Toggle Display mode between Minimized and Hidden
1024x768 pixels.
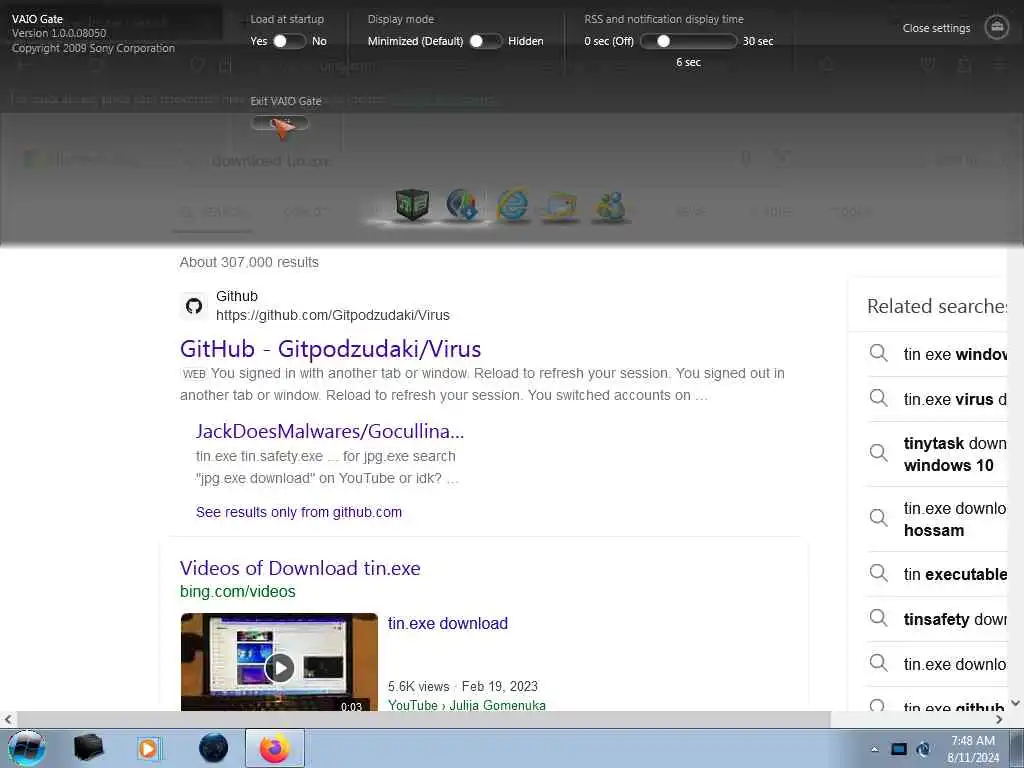(485, 41)
